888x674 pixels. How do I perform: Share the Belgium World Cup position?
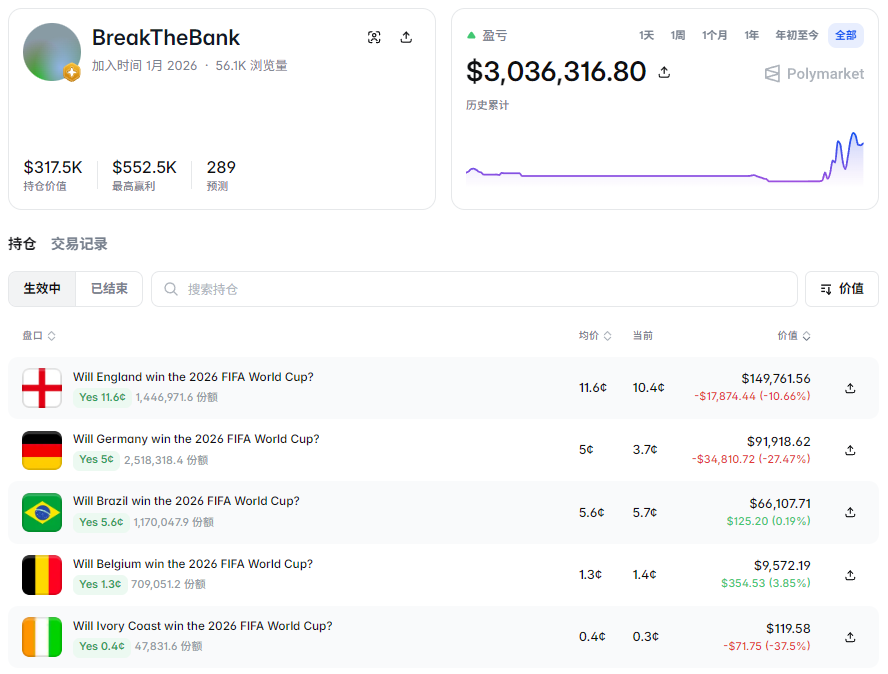tap(850, 575)
